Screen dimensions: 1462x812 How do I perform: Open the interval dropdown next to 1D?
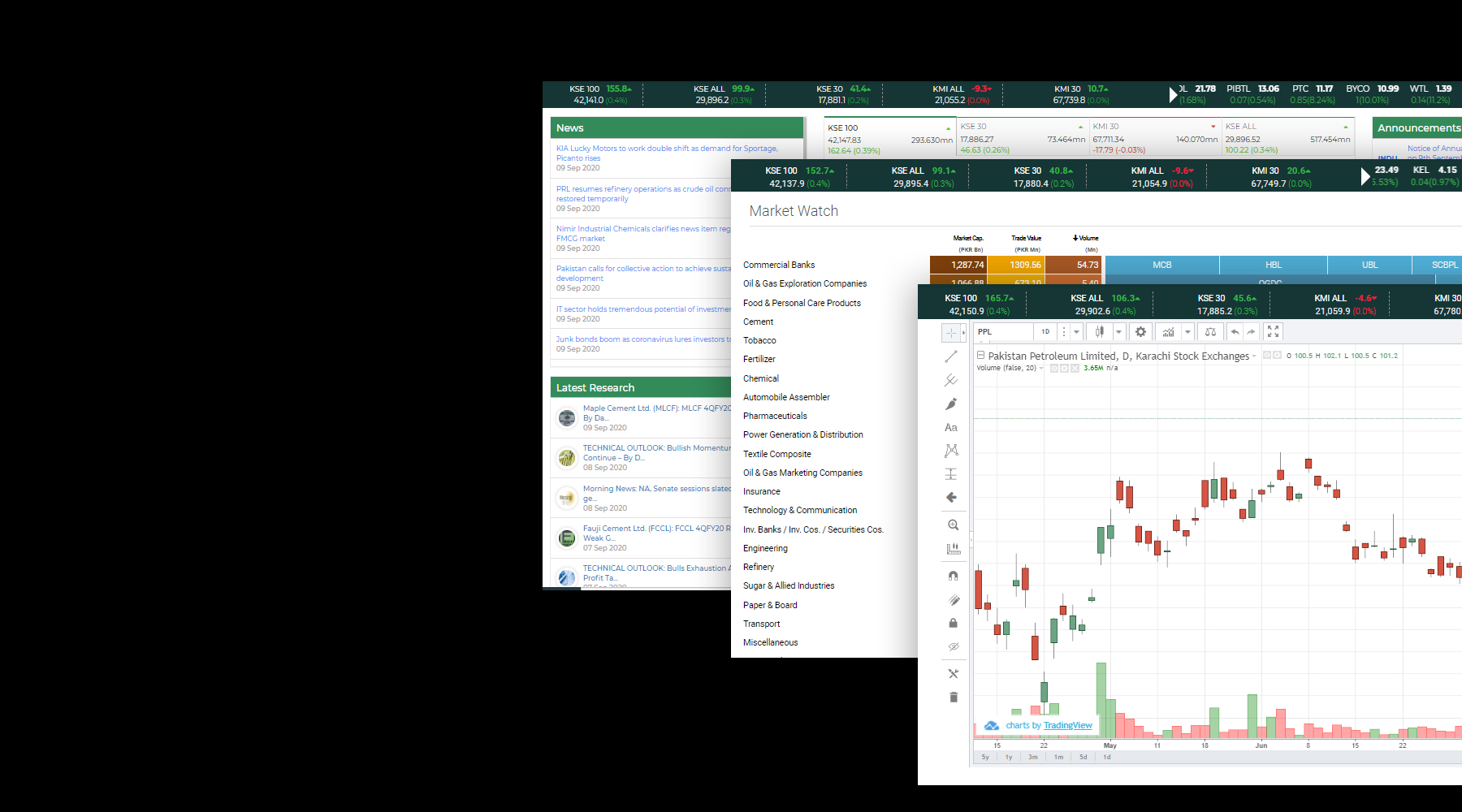coord(1076,331)
